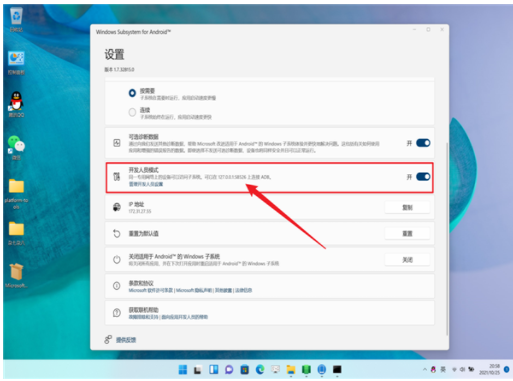Viewport: 513px width, 381px height.
Task: Open File Explorer from taskbar
Action: pyautogui.click(x=291, y=370)
